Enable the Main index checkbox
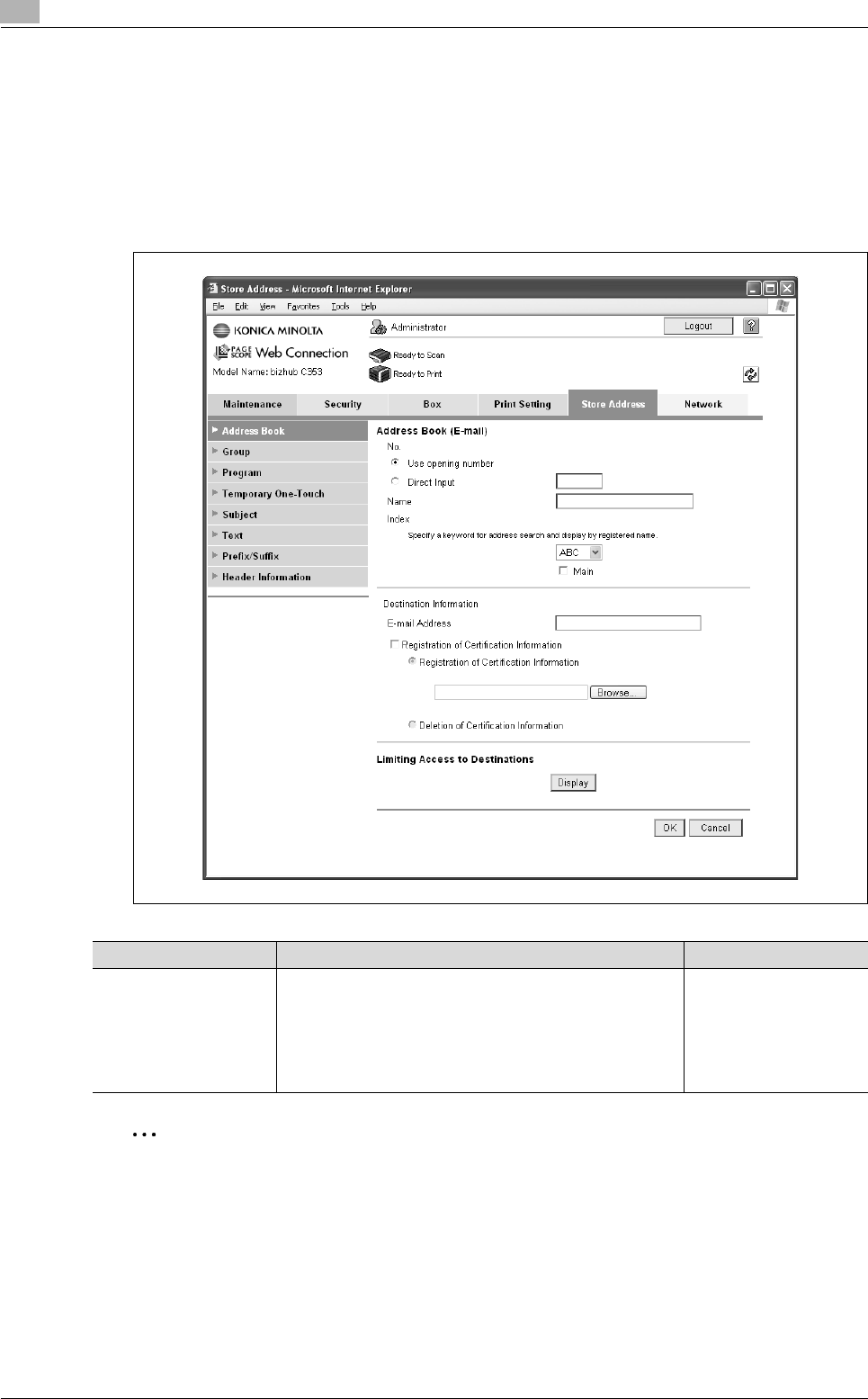Viewport: 868px width, 1399px height. click(x=563, y=570)
